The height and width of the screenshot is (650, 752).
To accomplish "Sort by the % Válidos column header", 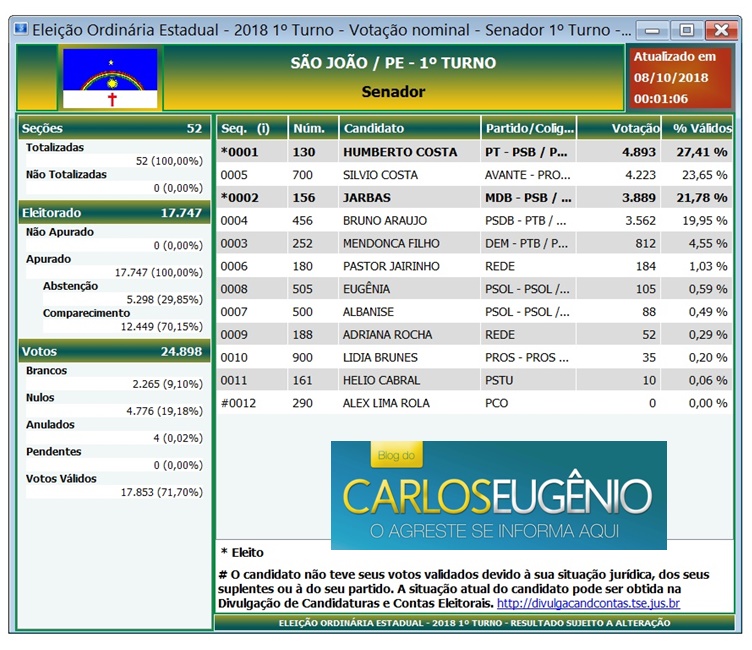I will [698, 128].
